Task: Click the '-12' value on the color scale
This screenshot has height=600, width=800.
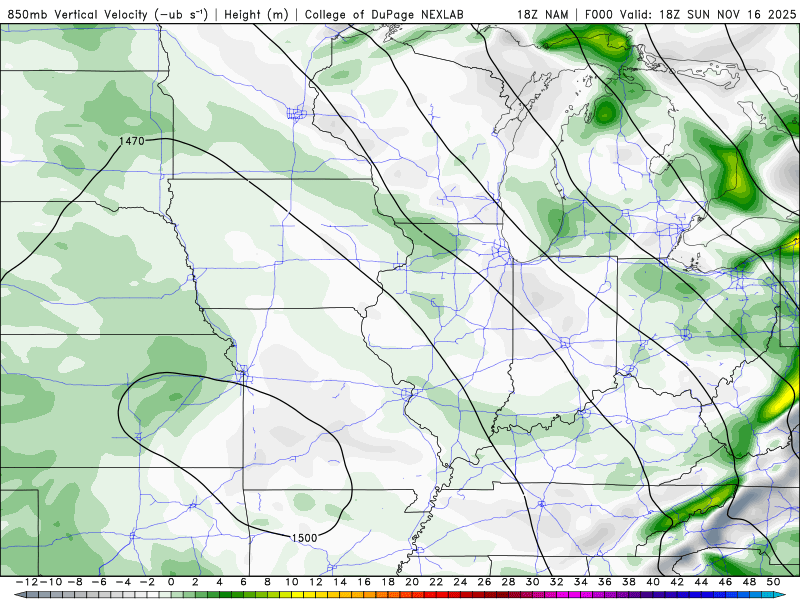Action: tap(27, 582)
